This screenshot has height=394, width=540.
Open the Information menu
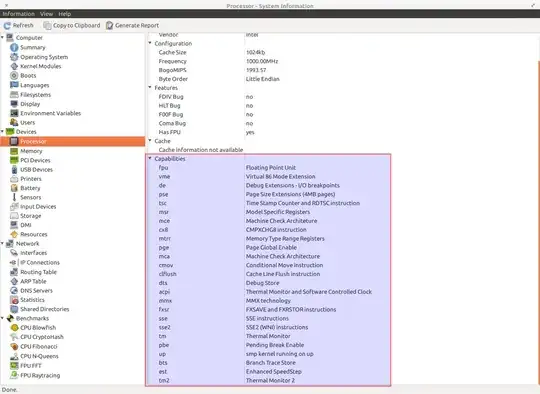click(x=19, y=14)
